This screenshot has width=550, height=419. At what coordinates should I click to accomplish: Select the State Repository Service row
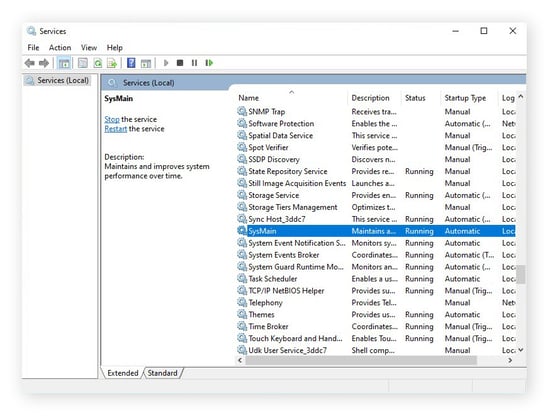(x=376, y=171)
